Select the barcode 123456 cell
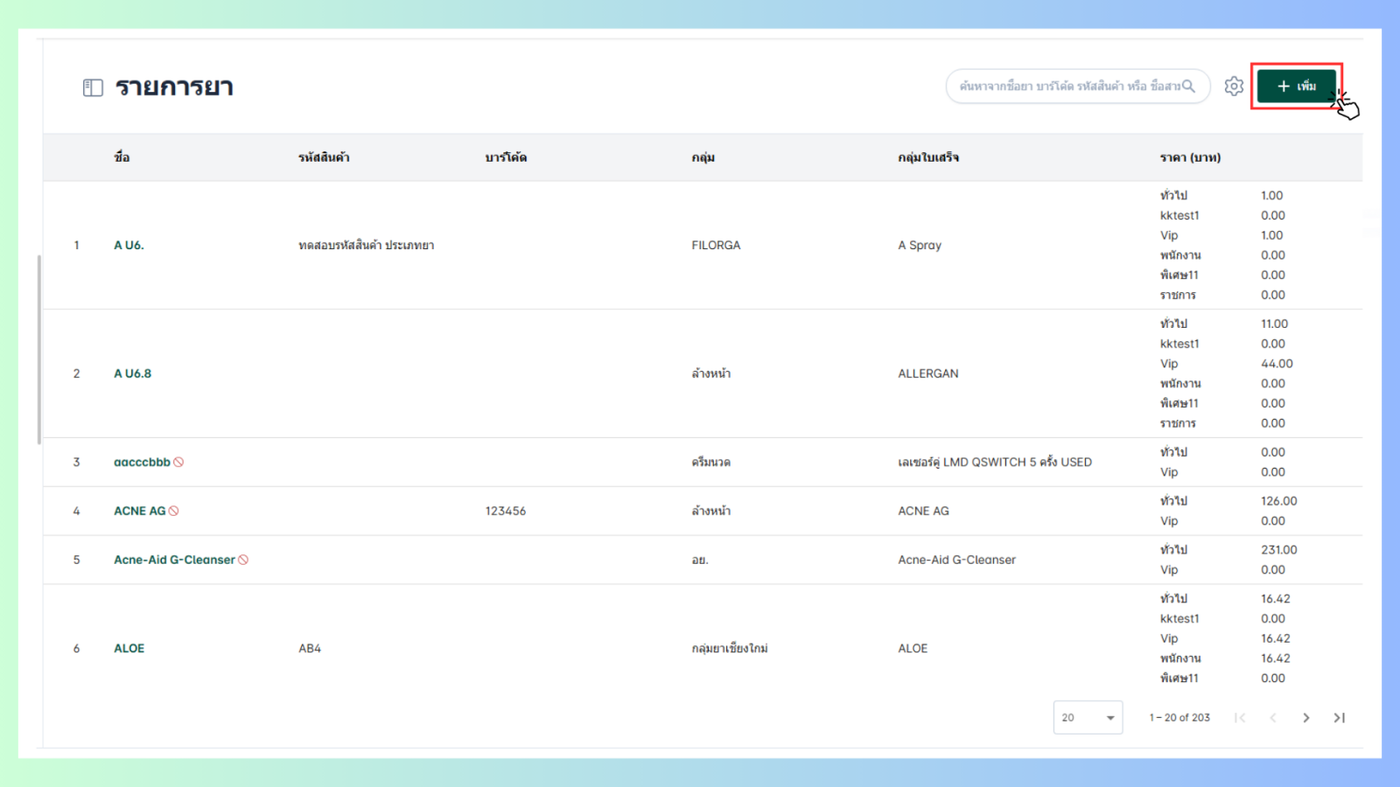Viewport: 1400px width, 787px height. click(x=506, y=511)
